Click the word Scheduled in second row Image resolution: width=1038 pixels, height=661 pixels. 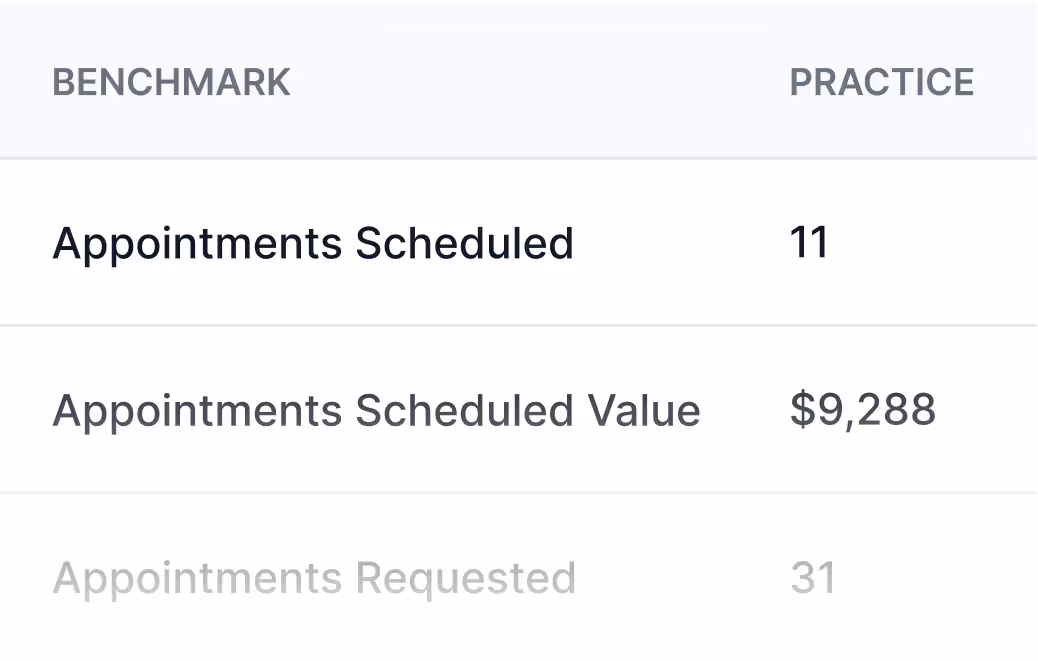pos(465,410)
